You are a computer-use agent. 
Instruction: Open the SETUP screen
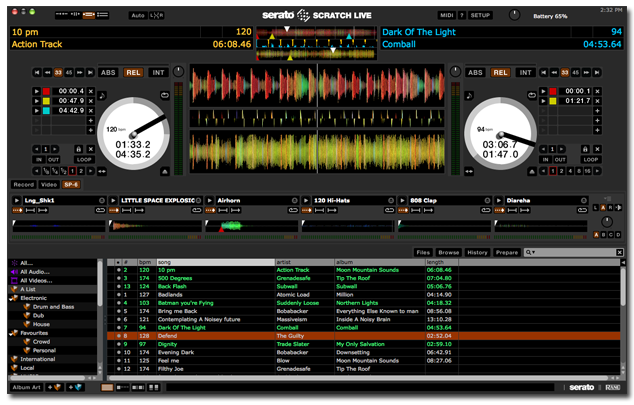[x=480, y=15]
